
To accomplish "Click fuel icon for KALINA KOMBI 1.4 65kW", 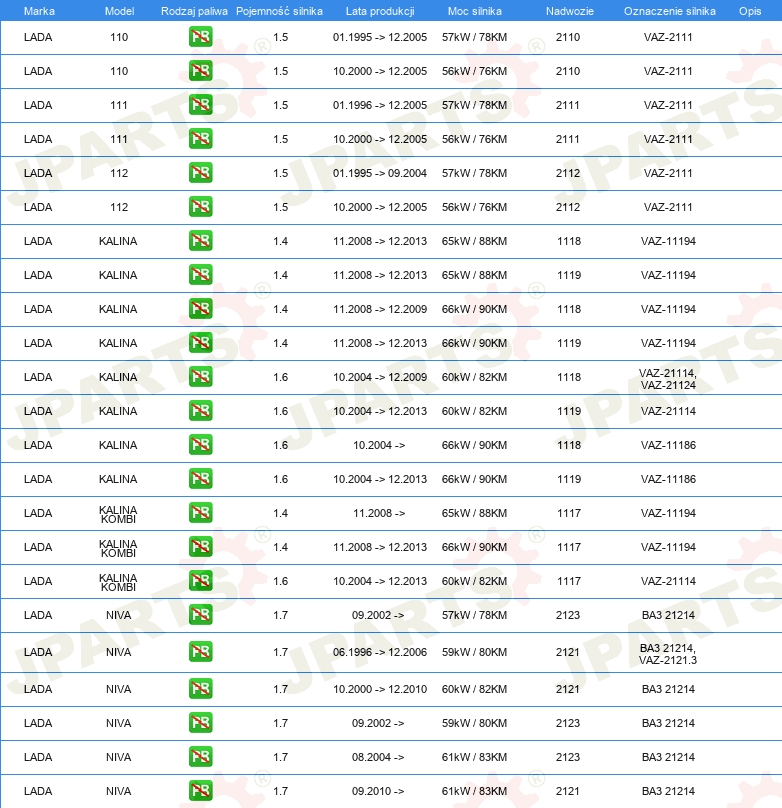I will tap(200, 513).
